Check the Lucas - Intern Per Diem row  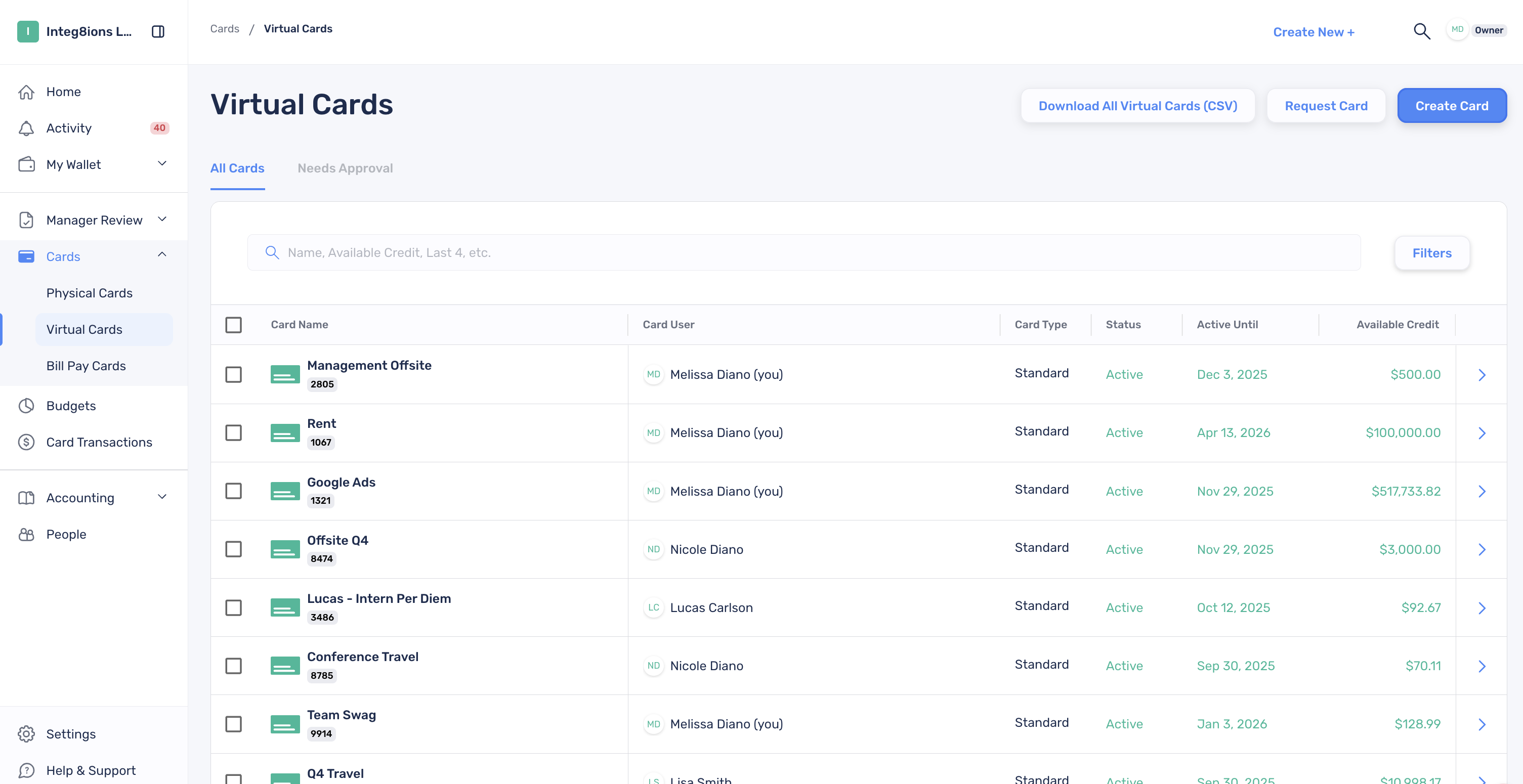[234, 608]
